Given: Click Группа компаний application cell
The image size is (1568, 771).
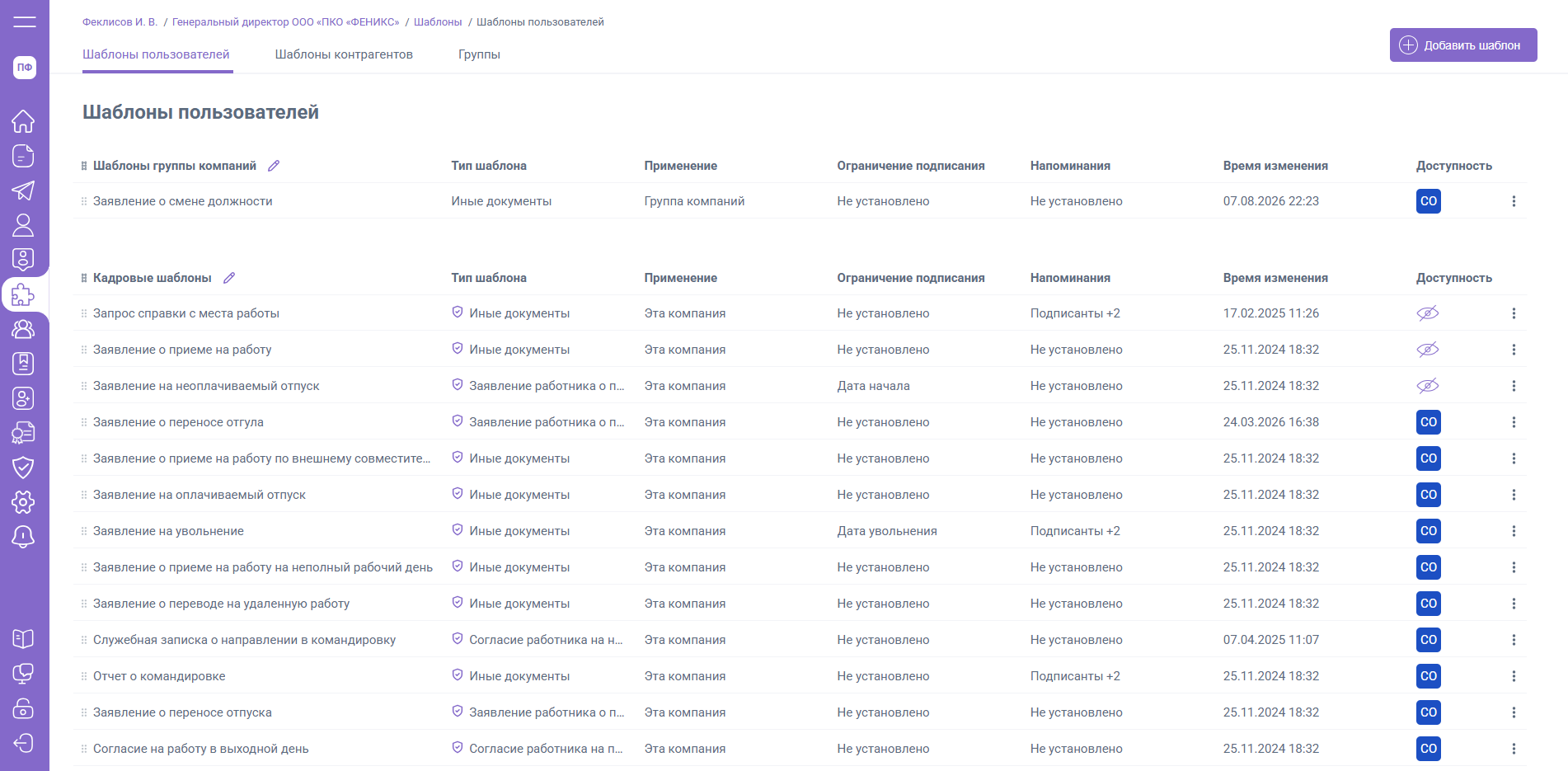Looking at the screenshot, I should tap(694, 201).
